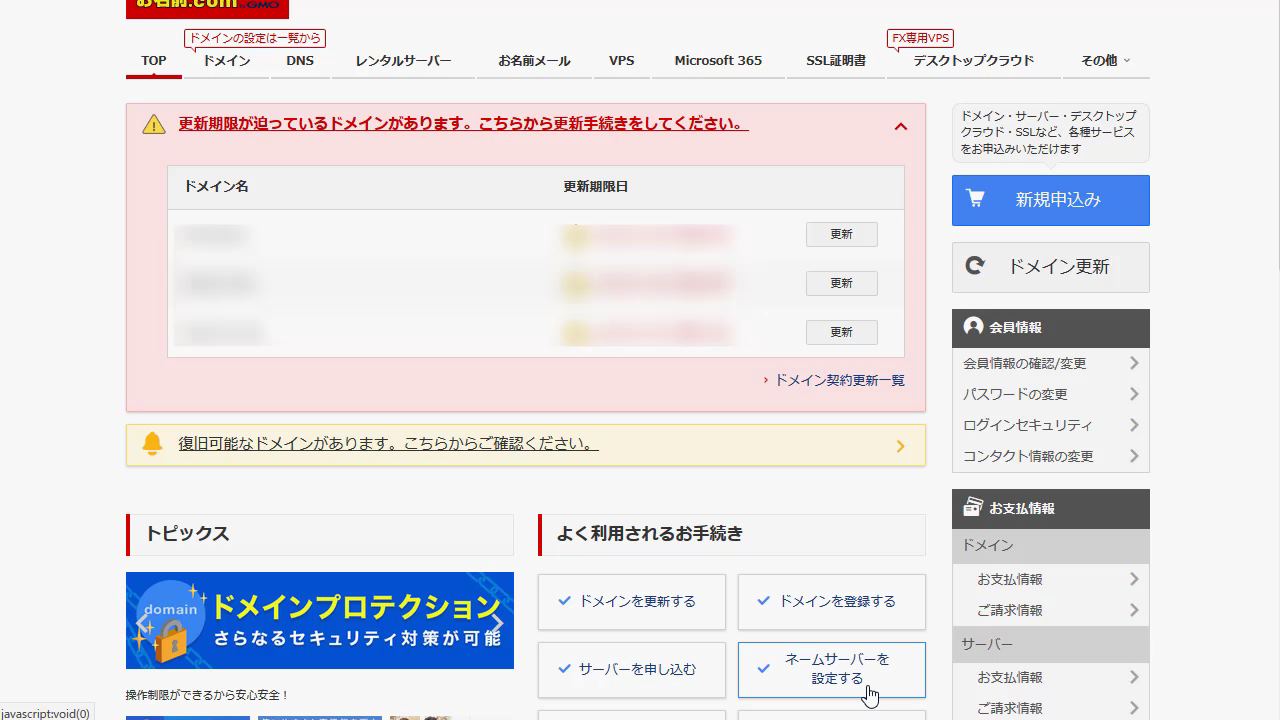Expand the 復旧可能なドメイン notice arrow
This screenshot has width=1280, height=720.
point(900,446)
